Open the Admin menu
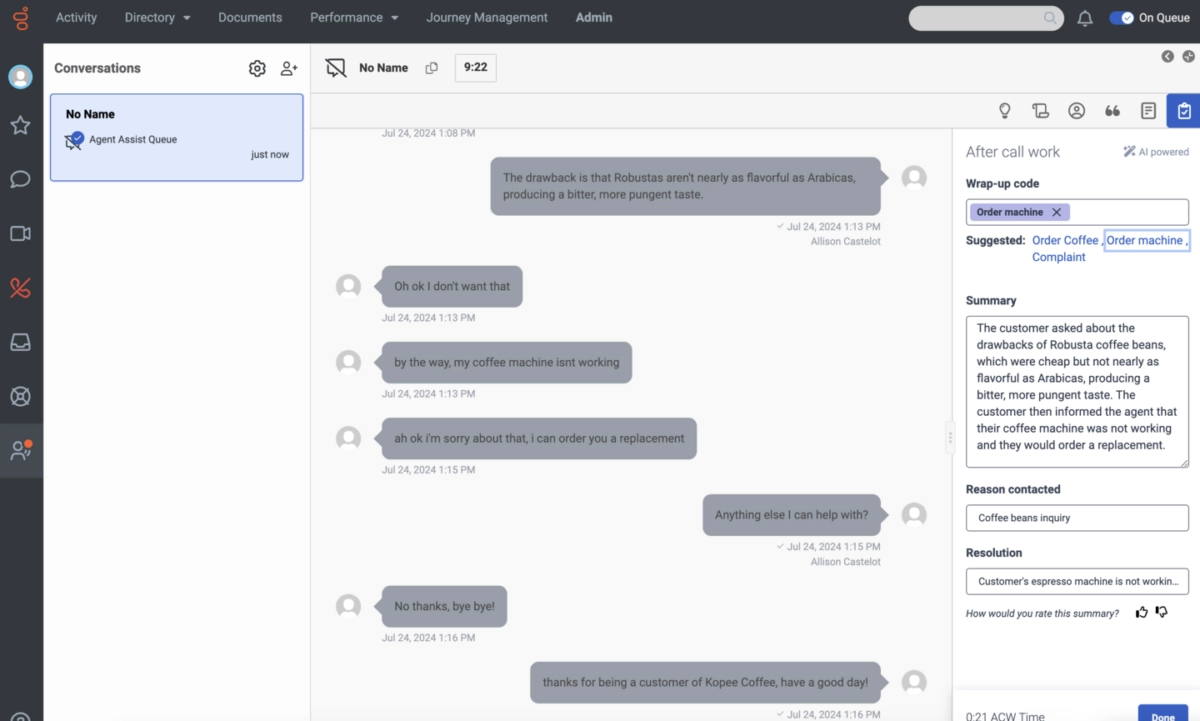Image resolution: width=1200 pixels, height=721 pixels. (594, 18)
